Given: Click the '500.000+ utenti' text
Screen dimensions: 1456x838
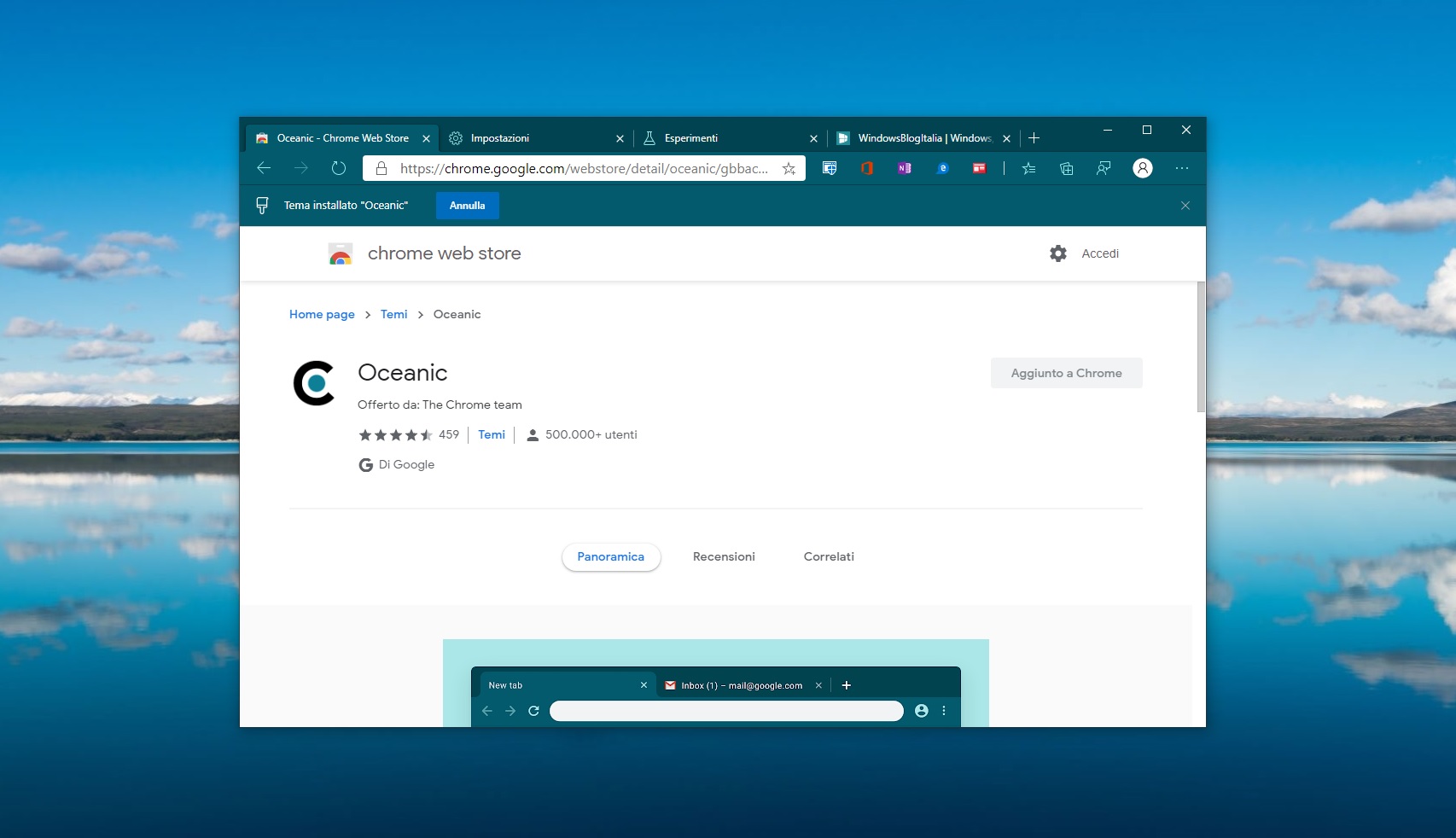Looking at the screenshot, I should pos(591,435).
